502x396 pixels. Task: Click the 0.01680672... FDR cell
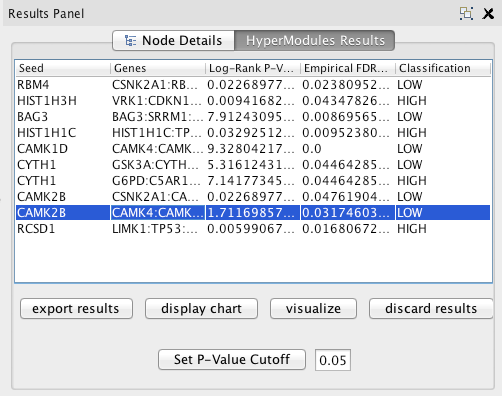[348, 229]
